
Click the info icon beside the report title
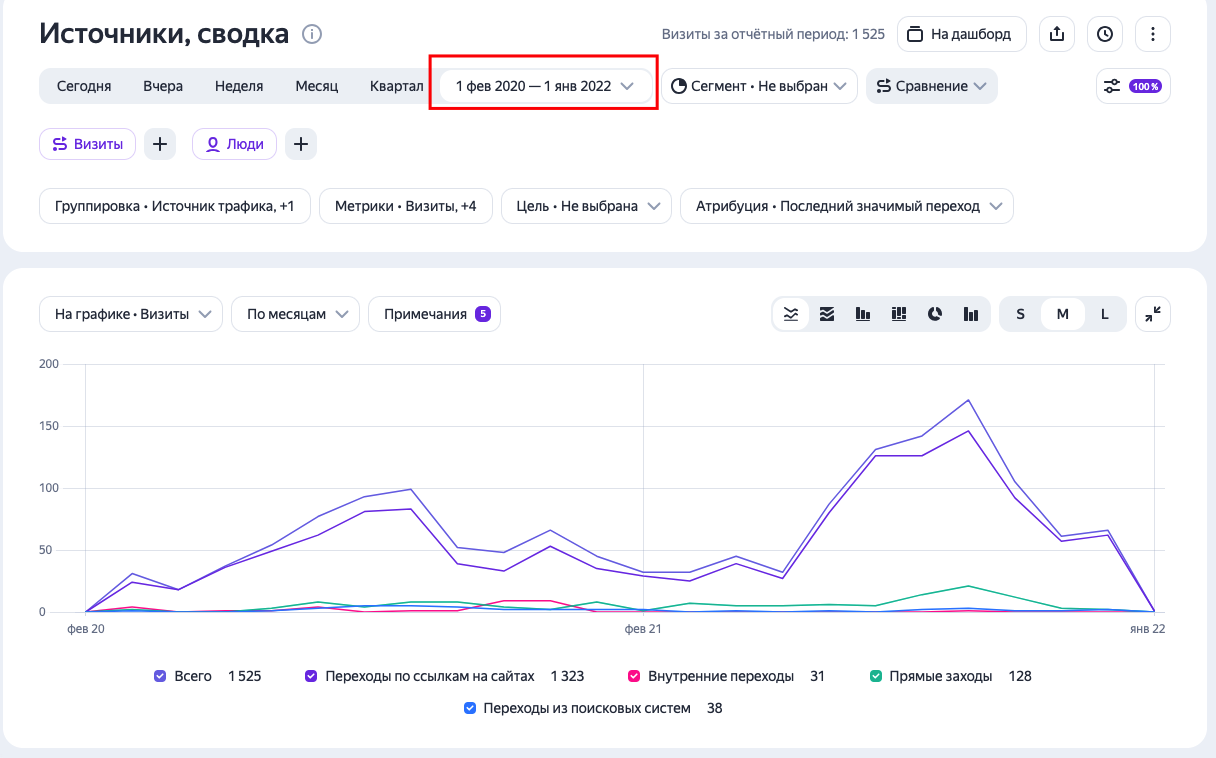(x=312, y=35)
